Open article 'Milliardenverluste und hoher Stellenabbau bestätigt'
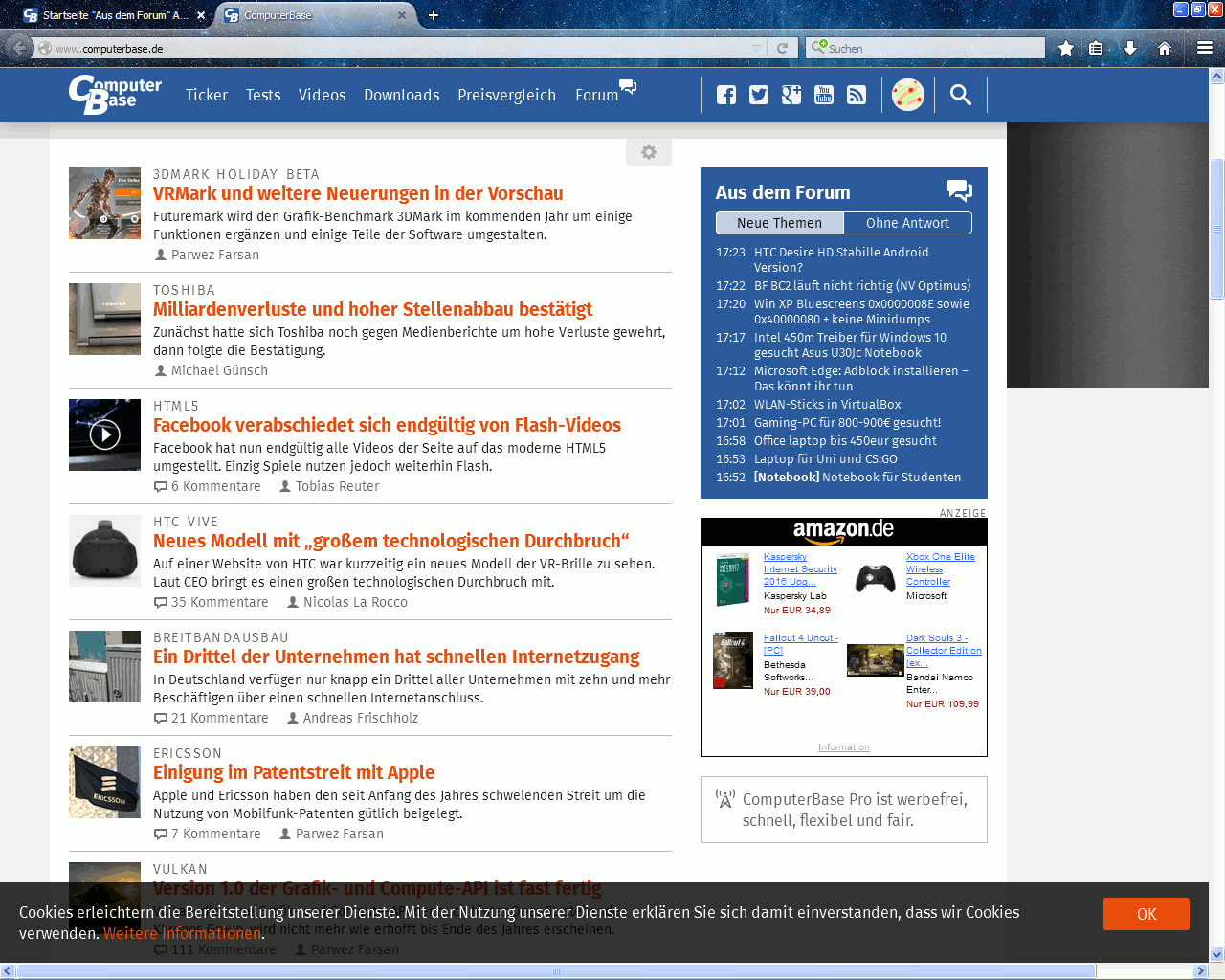1225x980 pixels. coord(372,309)
